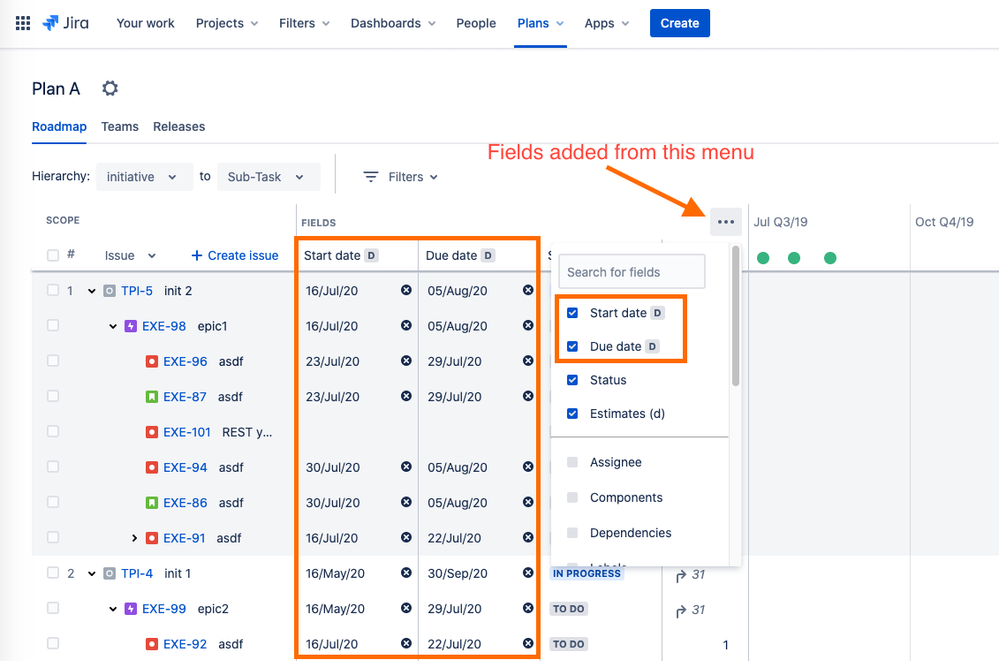Viewport: 999px width, 661px height.
Task: Click the EXE-96 bug type icon
Action: pyautogui.click(x=152, y=361)
